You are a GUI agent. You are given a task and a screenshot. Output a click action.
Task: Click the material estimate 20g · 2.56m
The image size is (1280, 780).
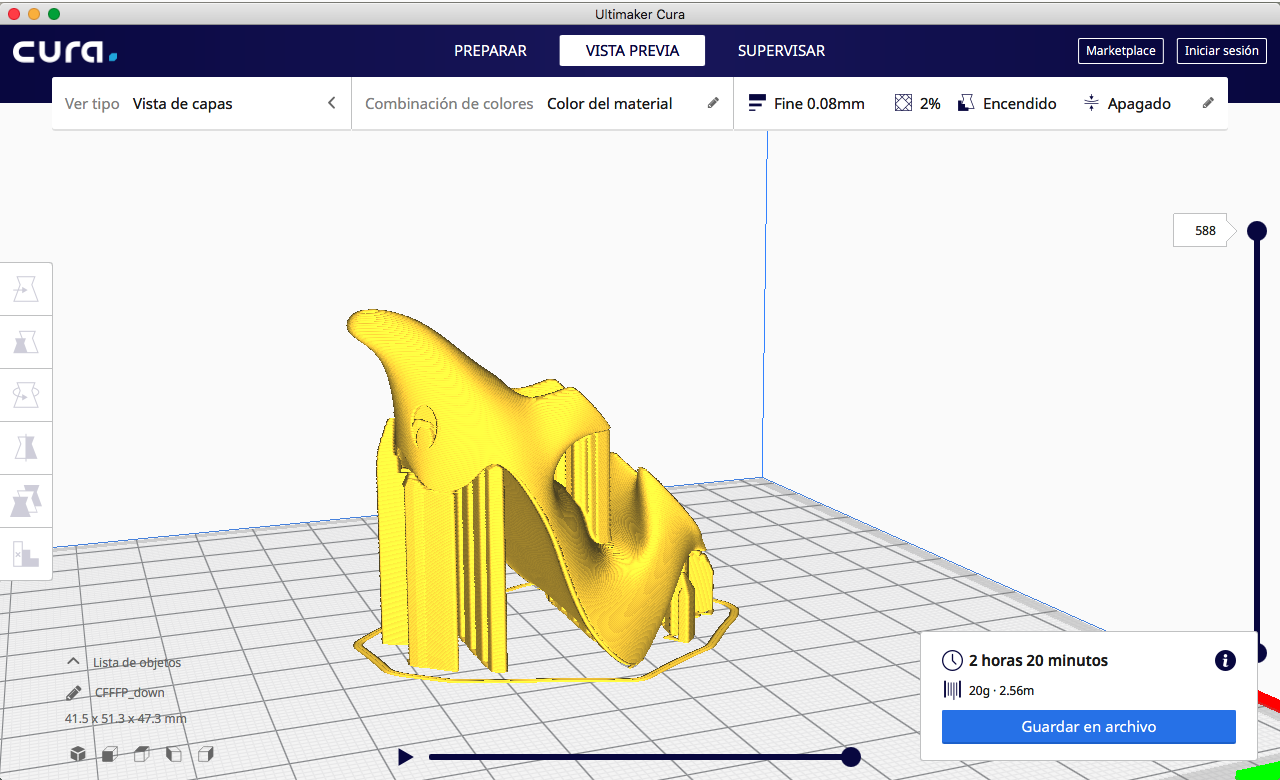(1001, 690)
